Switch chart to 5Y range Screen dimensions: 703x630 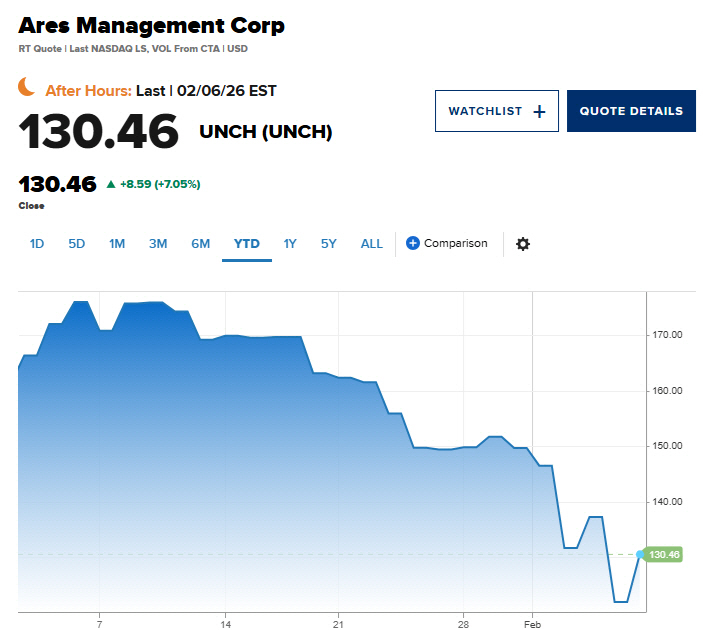329,244
